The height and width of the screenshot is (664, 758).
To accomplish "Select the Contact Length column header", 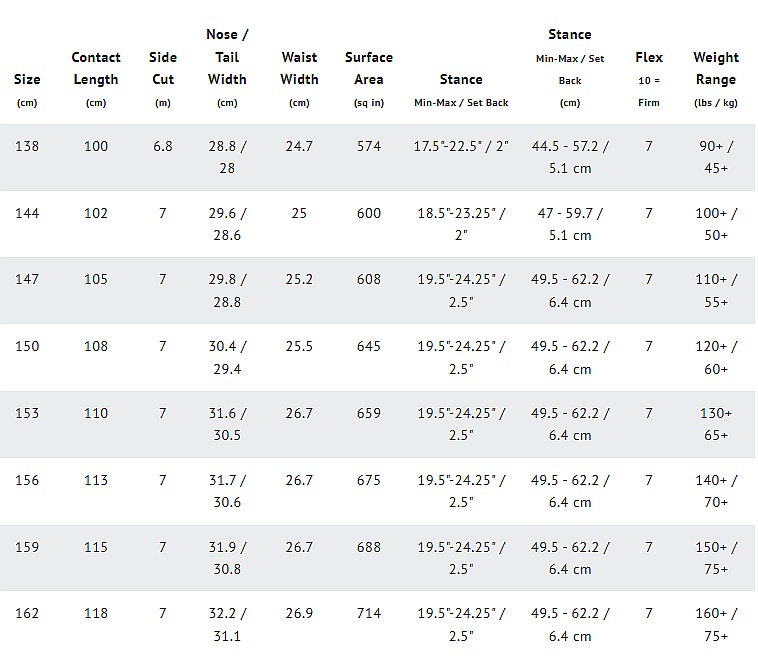I will tap(96, 68).
